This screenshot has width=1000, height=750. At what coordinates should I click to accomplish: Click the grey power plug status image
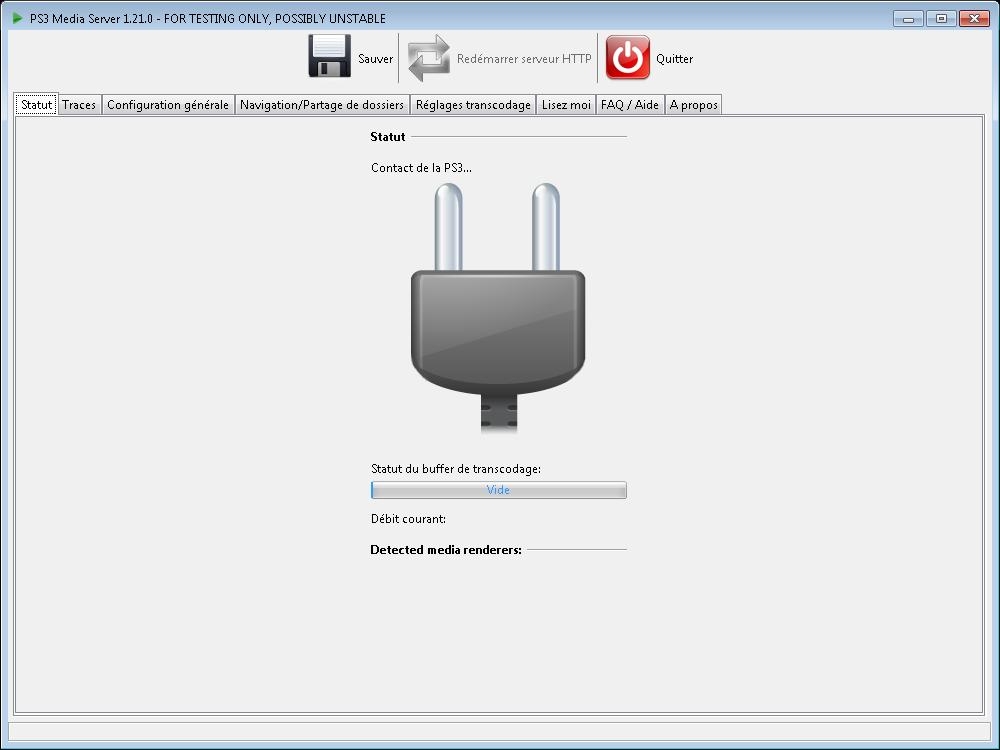click(x=497, y=308)
